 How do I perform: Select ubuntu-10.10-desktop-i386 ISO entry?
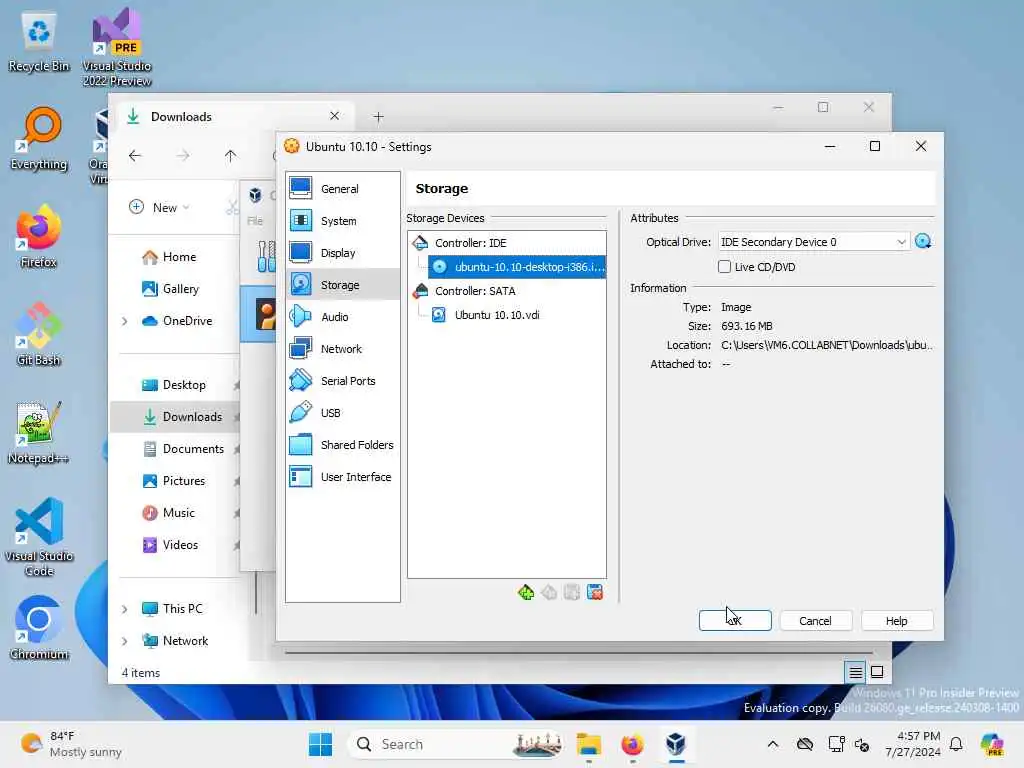point(517,266)
